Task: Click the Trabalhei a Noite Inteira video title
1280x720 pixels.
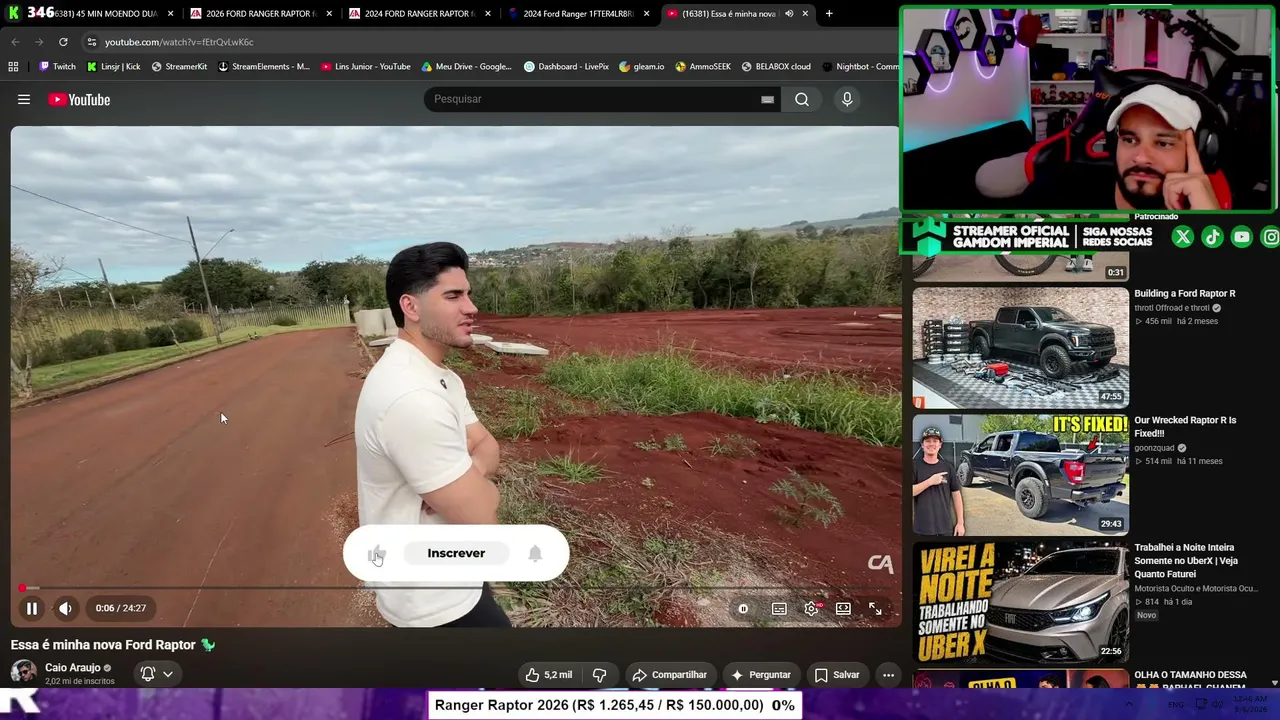Action: 1186,561
